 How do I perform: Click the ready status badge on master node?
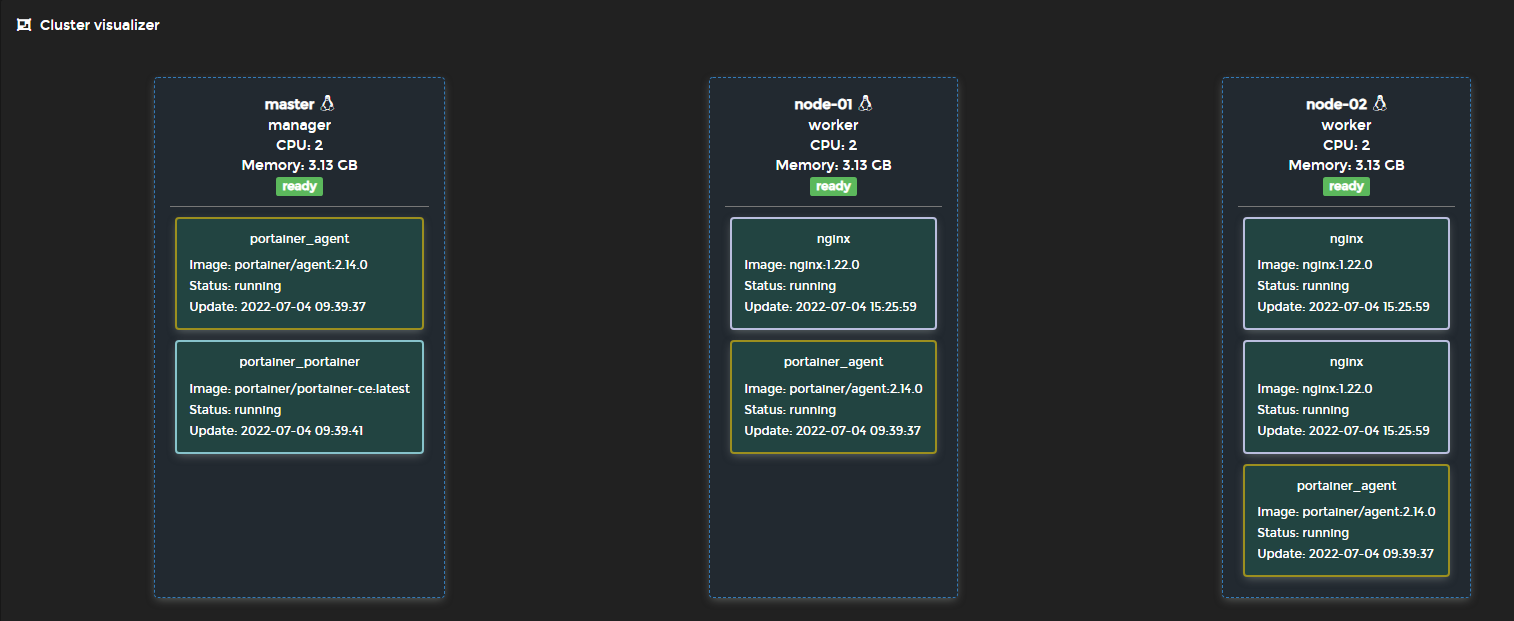299,186
